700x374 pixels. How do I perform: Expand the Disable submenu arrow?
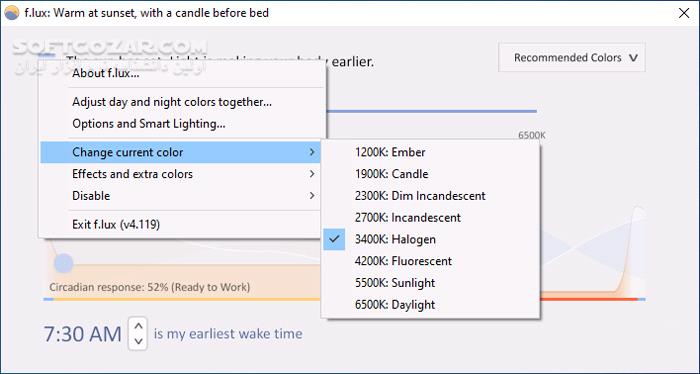click(x=312, y=195)
